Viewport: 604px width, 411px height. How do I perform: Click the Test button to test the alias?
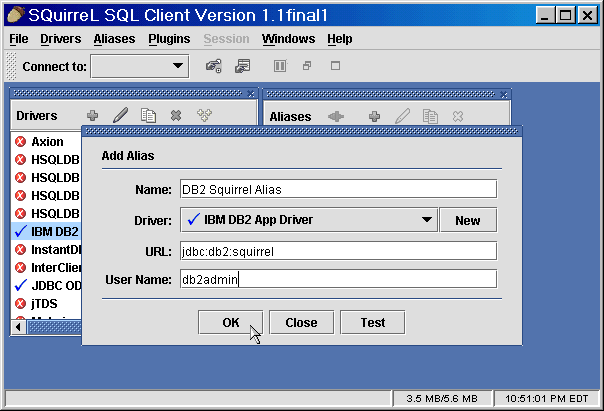pyautogui.click(x=372, y=322)
